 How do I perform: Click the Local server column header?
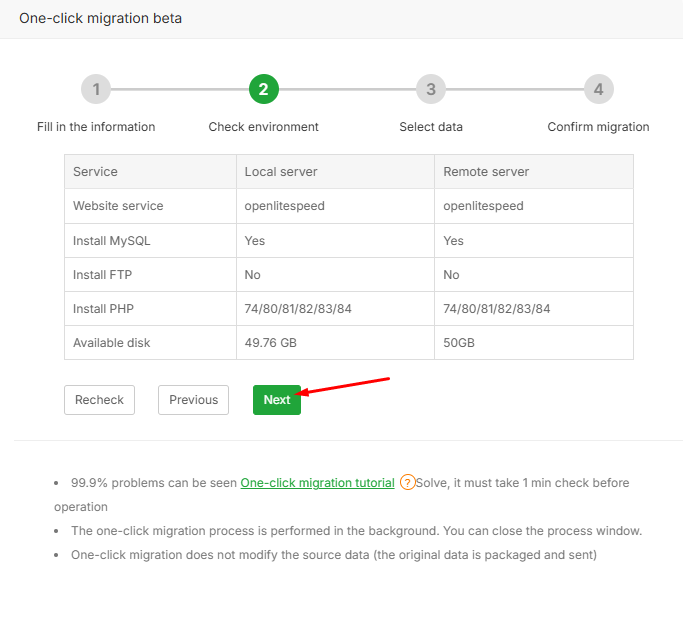pos(281,172)
